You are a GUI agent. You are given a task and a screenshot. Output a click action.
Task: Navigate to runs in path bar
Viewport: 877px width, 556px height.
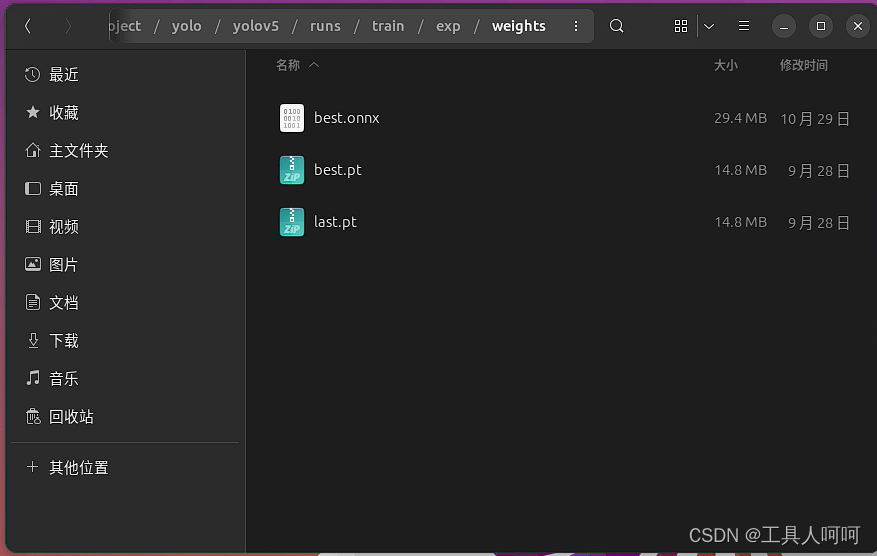[x=325, y=26]
